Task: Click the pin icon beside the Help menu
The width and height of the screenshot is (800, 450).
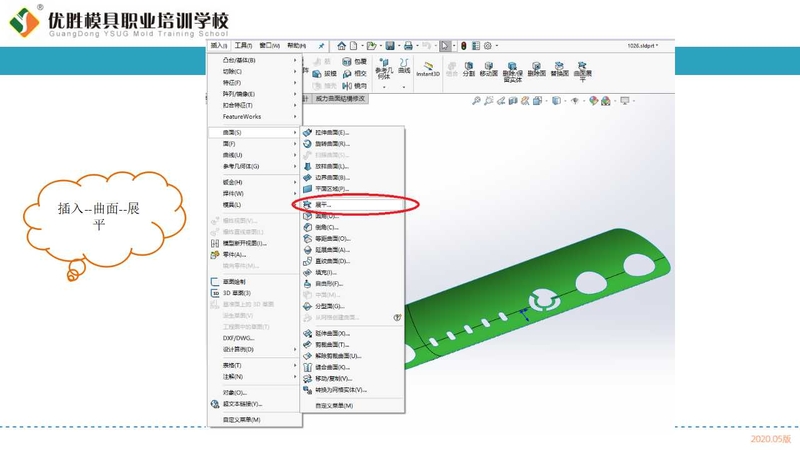Action: (321, 46)
